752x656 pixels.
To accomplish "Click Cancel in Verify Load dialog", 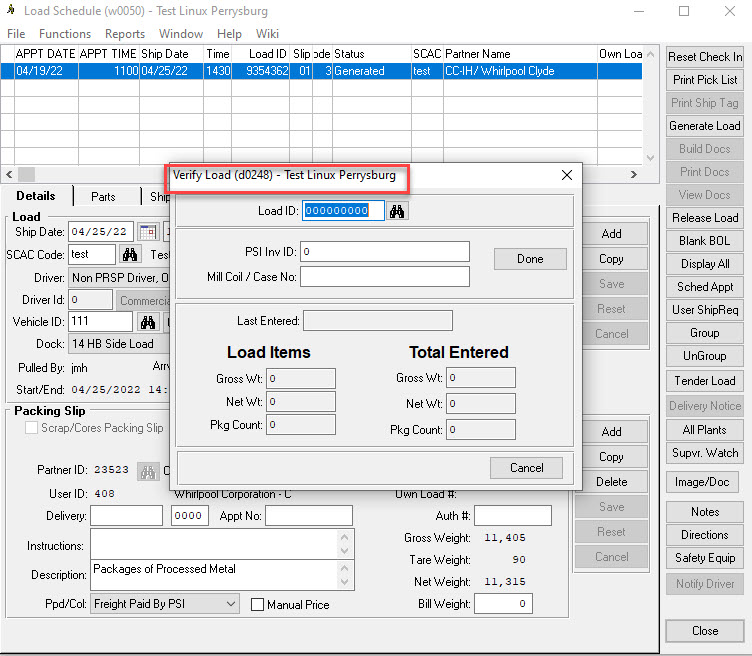I will point(526,468).
